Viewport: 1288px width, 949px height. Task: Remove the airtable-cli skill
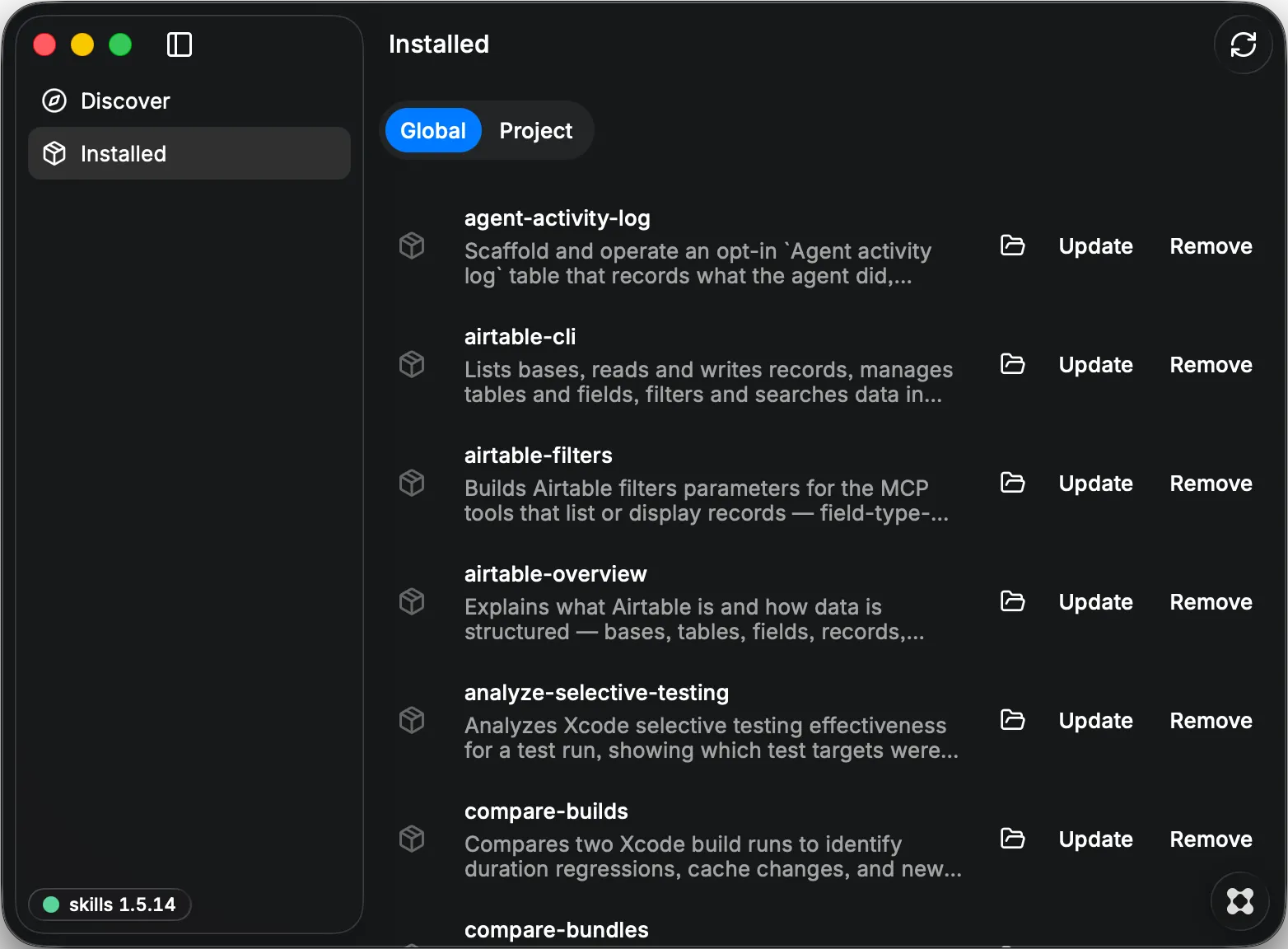[1211, 365]
